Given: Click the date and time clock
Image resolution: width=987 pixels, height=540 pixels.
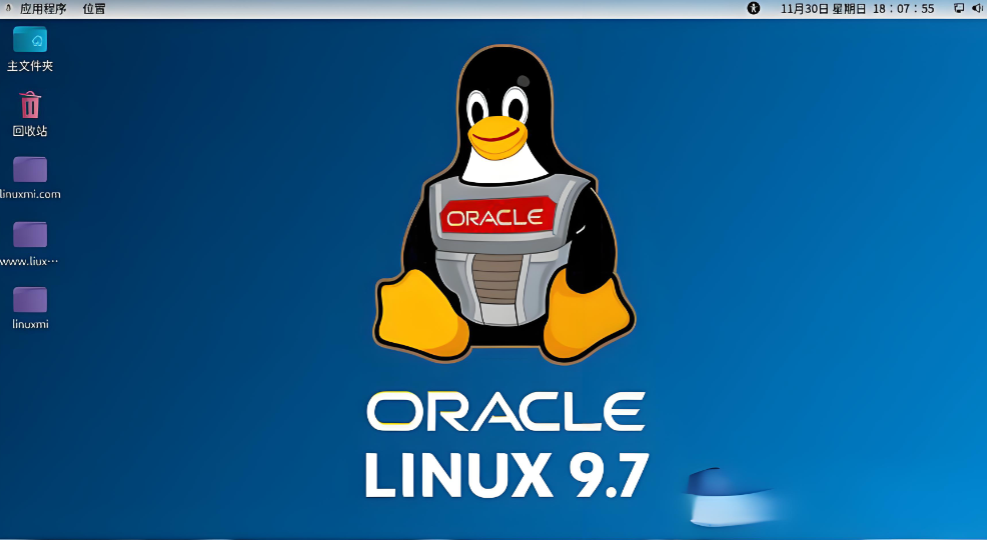Looking at the screenshot, I should pyautogui.click(x=857, y=9).
